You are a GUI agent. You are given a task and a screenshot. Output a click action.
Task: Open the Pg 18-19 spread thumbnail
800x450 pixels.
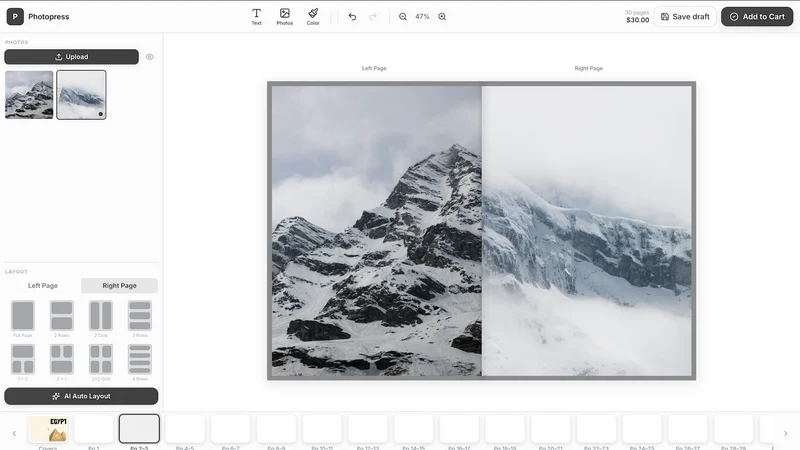[x=505, y=429]
